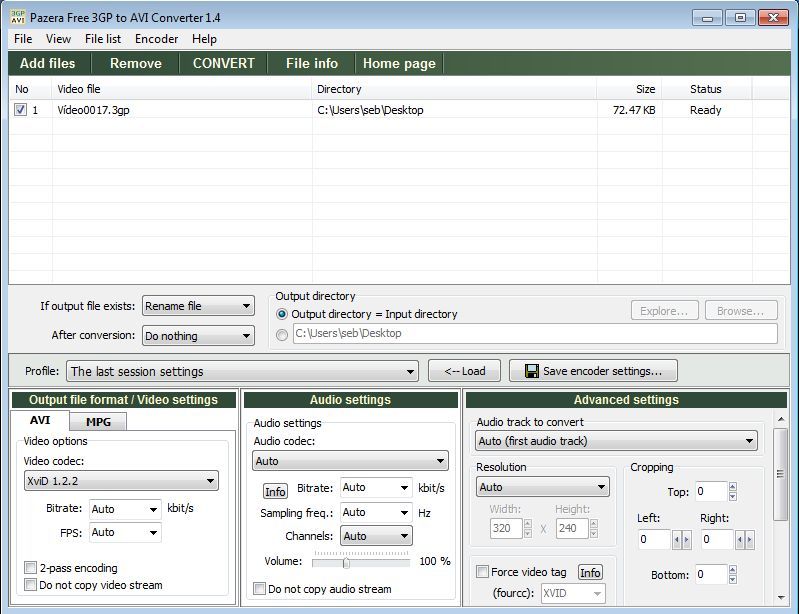Click Info button beside Force video tag
The image size is (799, 614).
pos(590,573)
